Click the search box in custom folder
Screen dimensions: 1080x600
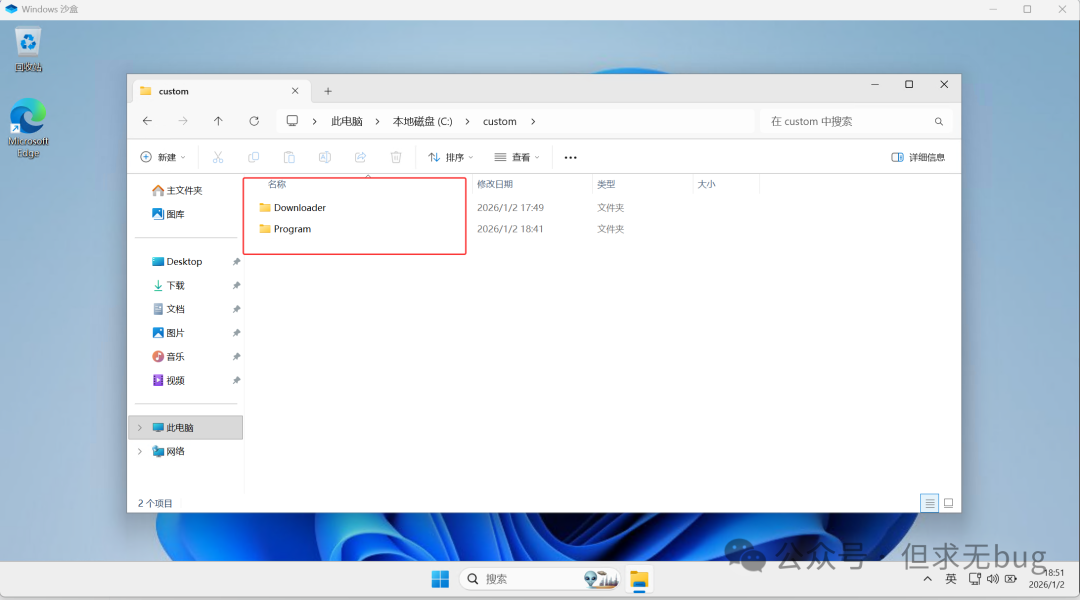[850, 121]
